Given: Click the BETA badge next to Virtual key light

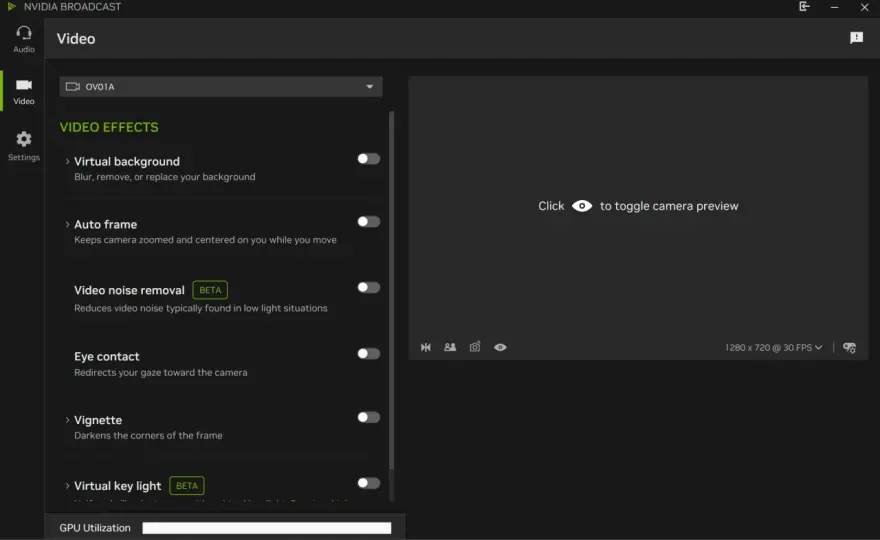Looking at the screenshot, I should 187,486.
